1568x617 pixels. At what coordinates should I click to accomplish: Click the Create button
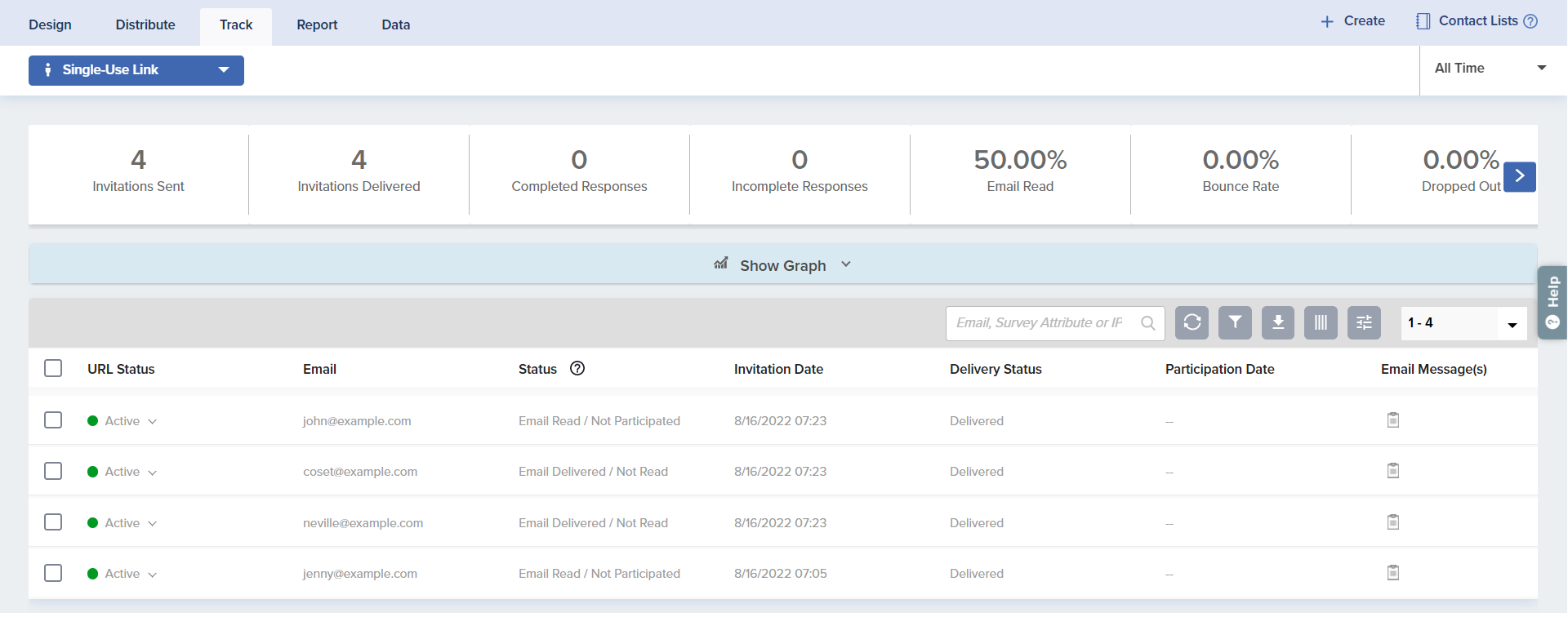tap(1352, 21)
